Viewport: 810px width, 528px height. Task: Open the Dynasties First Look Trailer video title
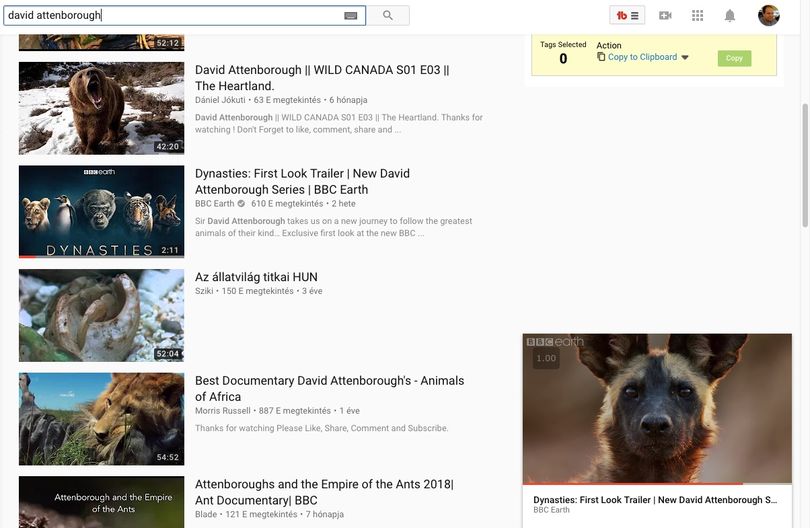(302, 181)
